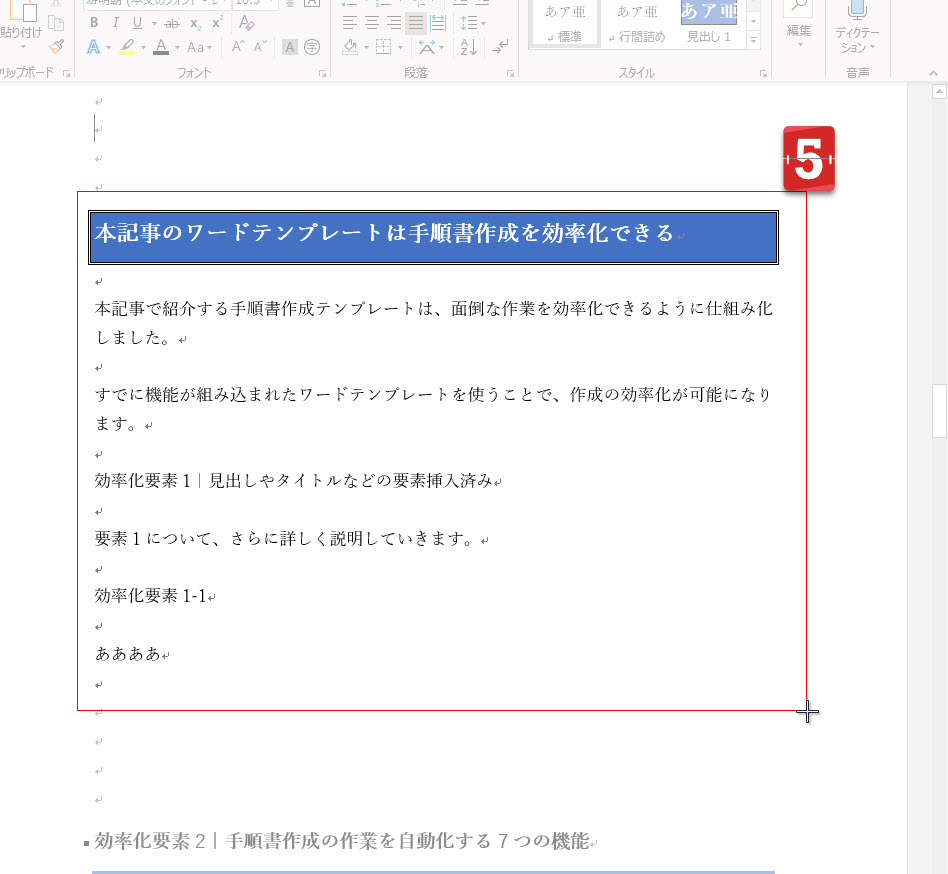Open shading color dropdown arrow
This screenshot has width=948, height=874.
coord(366,47)
